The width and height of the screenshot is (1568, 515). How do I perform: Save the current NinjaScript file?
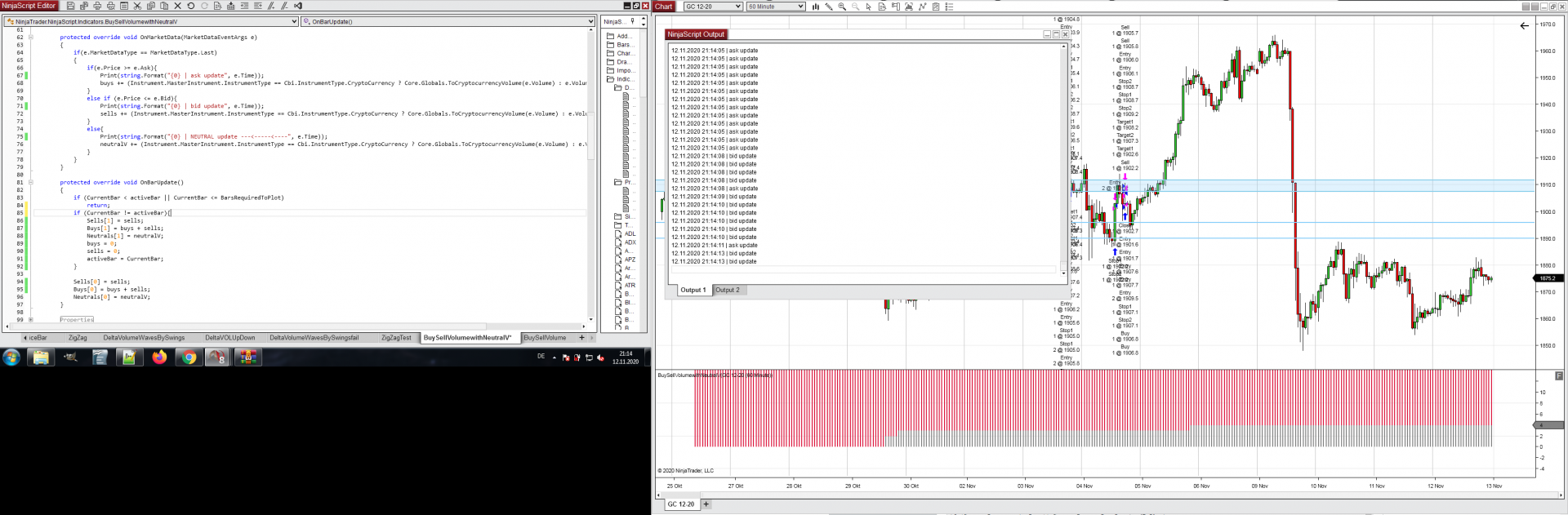click(70, 6)
